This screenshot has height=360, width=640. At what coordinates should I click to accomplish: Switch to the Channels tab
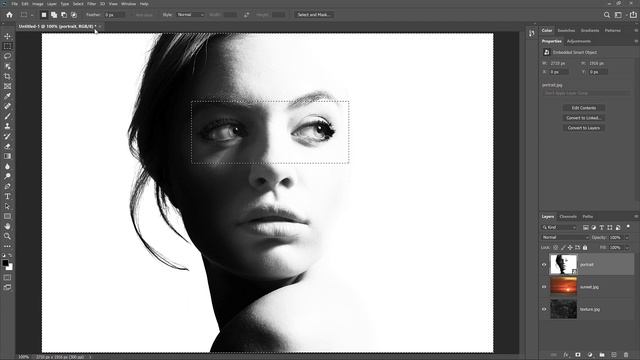[568, 217]
